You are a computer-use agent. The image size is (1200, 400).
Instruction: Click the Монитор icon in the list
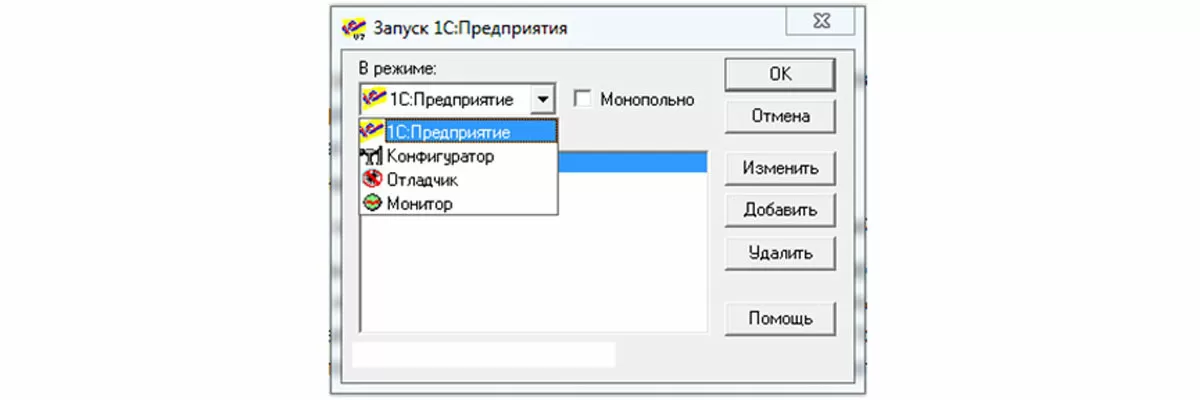point(372,203)
